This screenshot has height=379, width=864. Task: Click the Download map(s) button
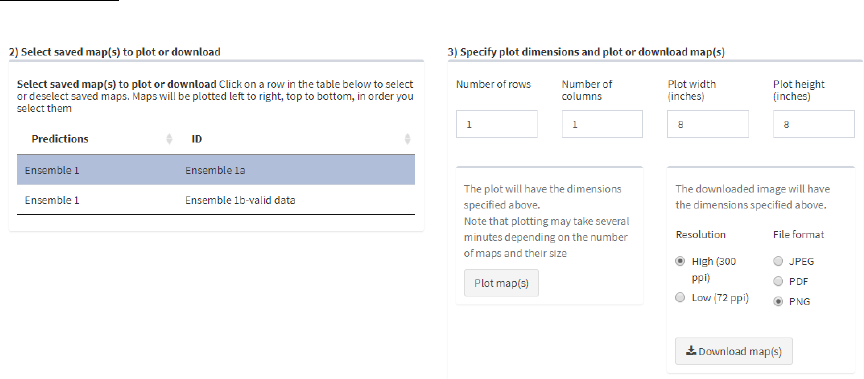click(733, 351)
